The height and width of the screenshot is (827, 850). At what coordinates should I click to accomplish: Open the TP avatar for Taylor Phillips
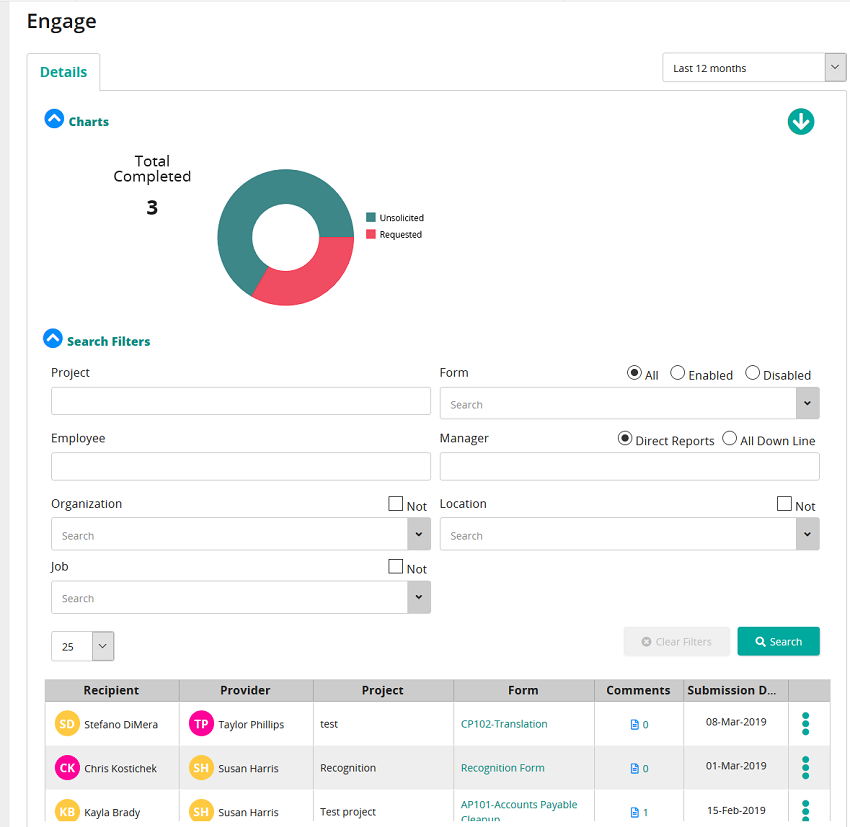[201, 724]
